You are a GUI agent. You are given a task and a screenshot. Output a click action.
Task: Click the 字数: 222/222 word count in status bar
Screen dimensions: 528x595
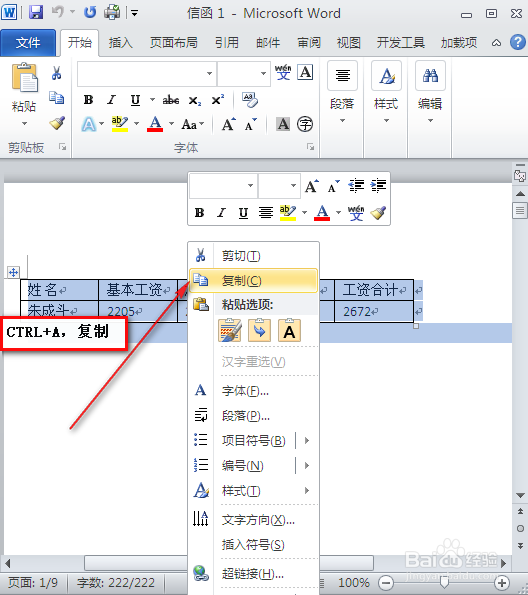[x=116, y=582]
